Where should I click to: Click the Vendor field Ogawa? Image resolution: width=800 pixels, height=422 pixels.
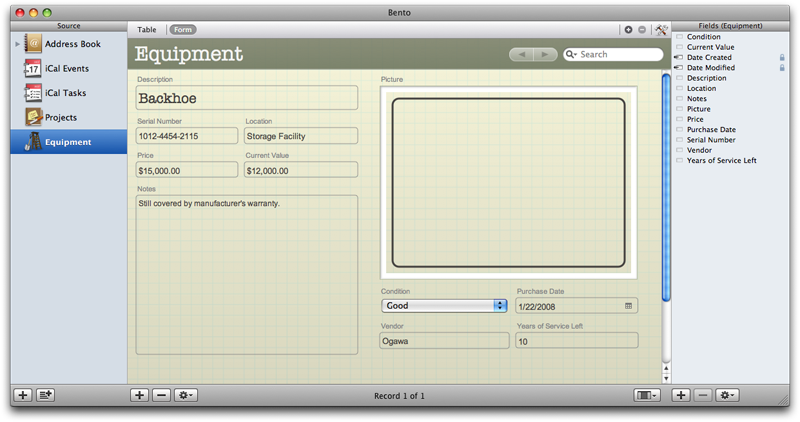pyautogui.click(x=444, y=341)
